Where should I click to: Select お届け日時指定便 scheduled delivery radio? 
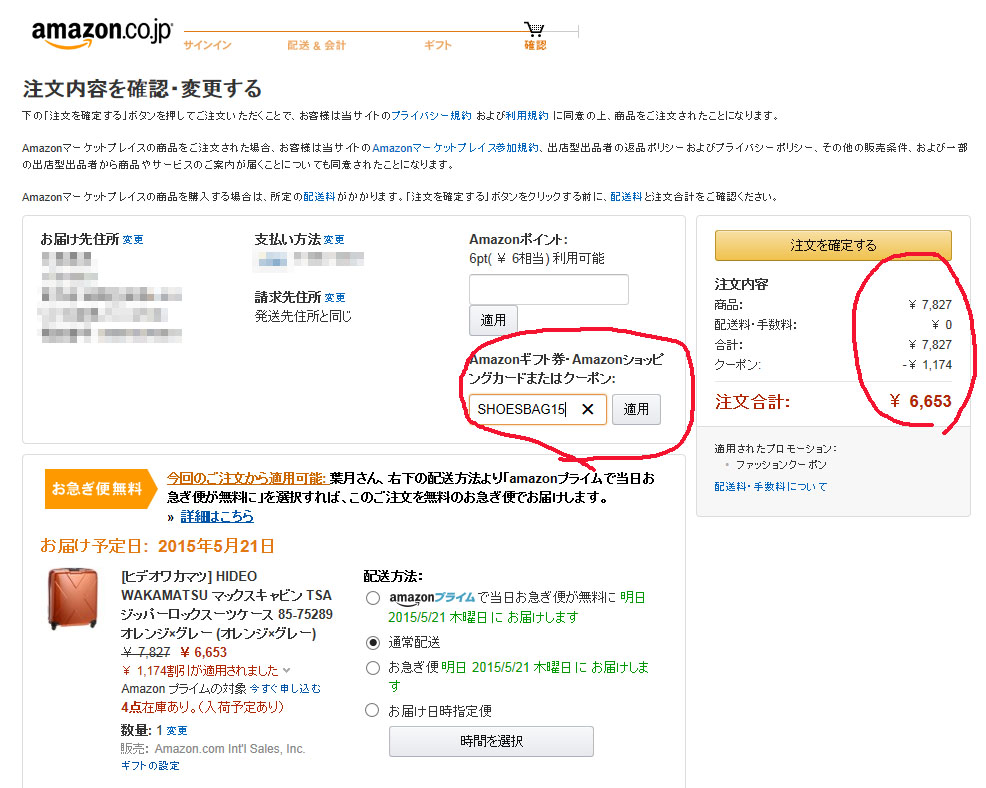pos(373,711)
